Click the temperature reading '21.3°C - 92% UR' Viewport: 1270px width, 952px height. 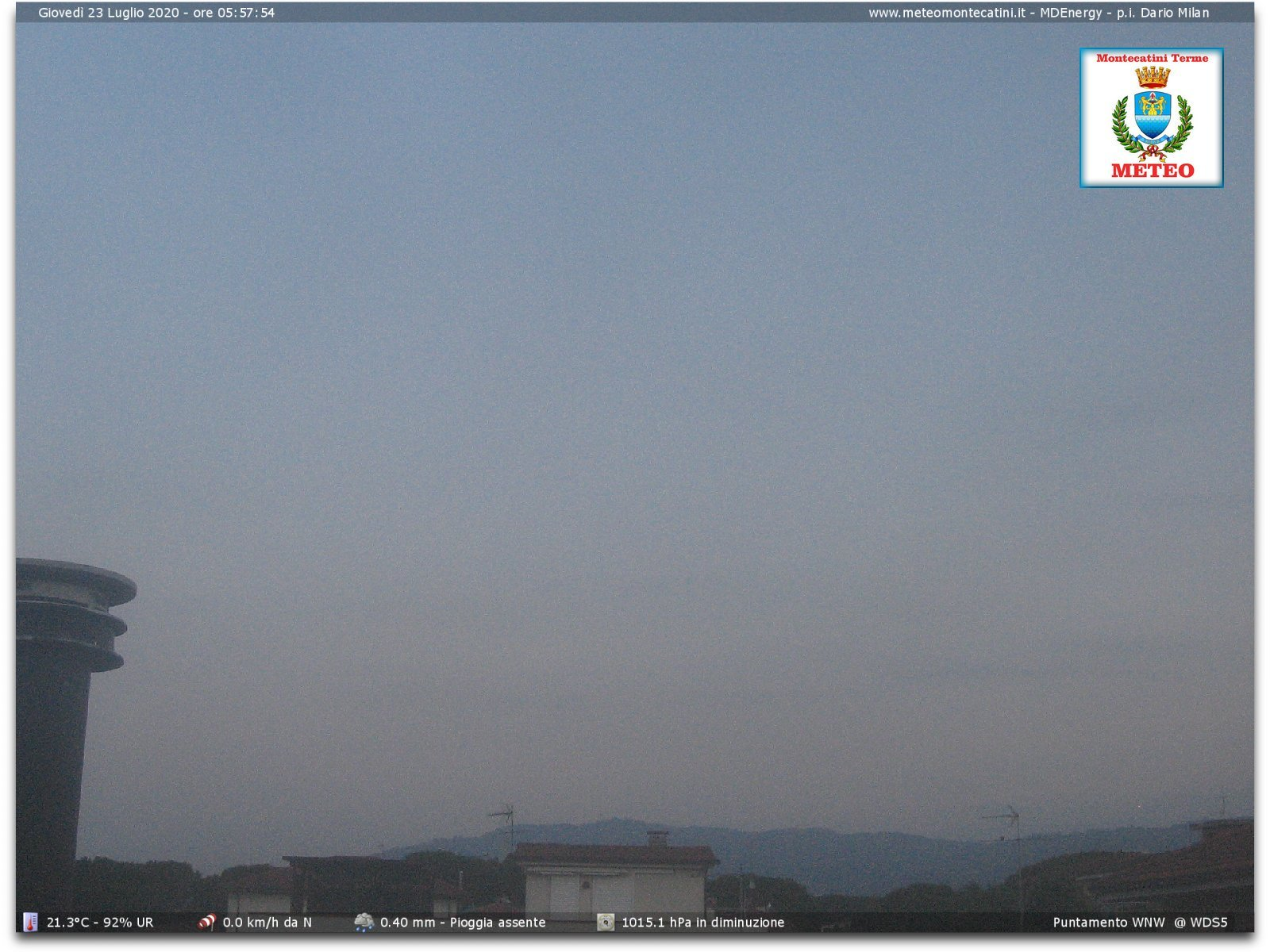(x=100, y=923)
